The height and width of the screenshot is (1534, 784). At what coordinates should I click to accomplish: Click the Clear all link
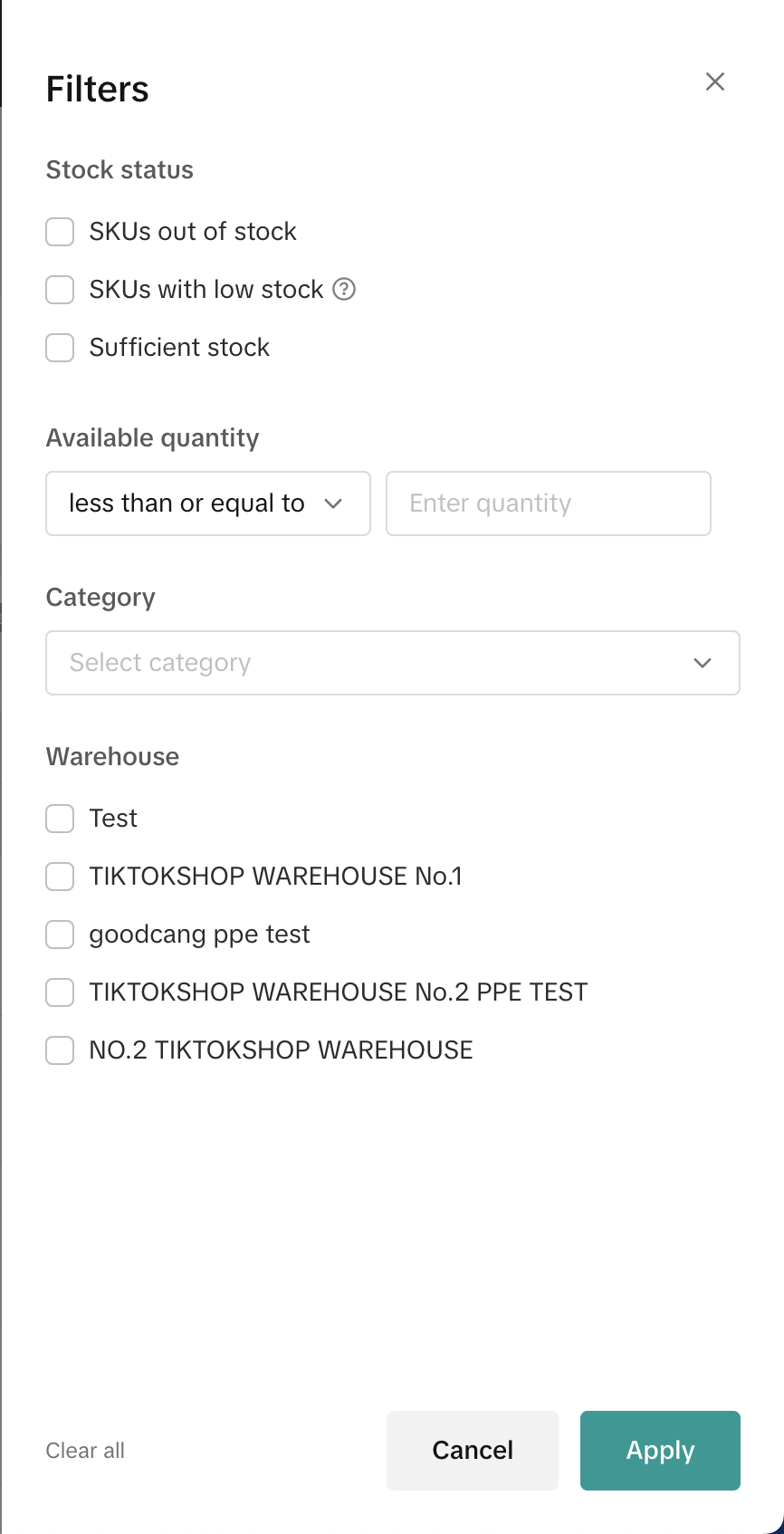coord(85,1451)
